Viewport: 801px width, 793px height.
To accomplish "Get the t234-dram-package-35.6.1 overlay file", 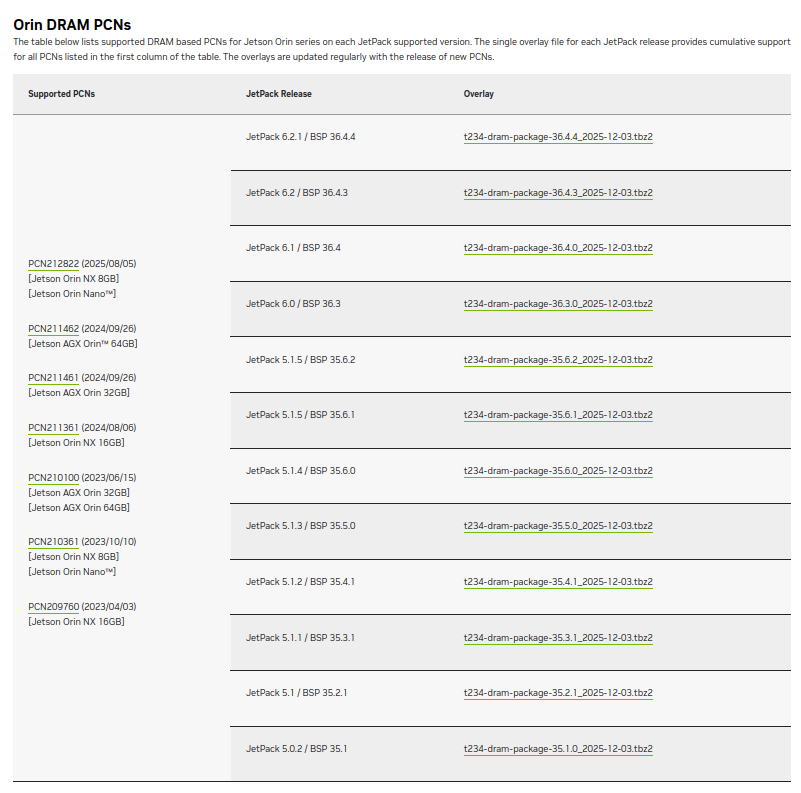I will (557, 415).
